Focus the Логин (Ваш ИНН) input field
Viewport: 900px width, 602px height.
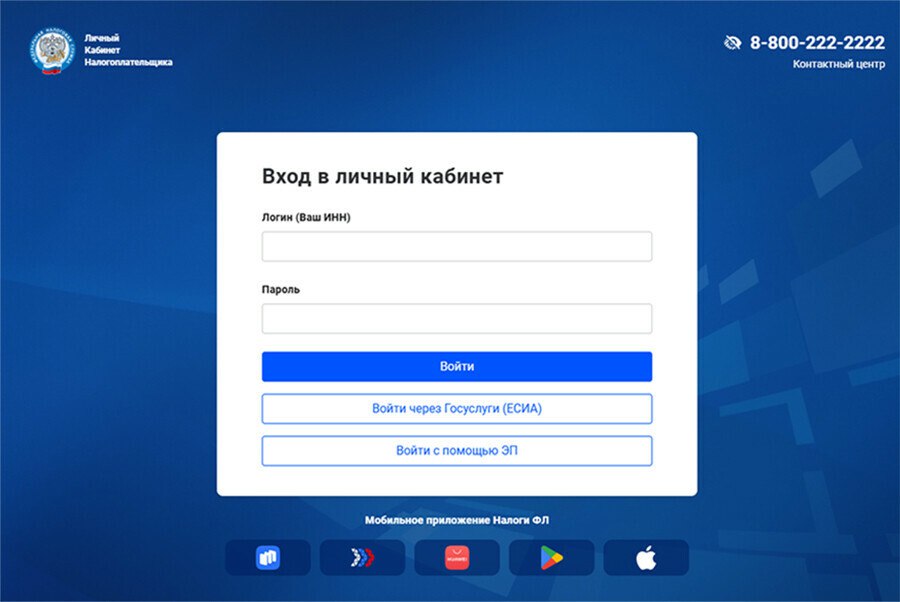point(457,247)
